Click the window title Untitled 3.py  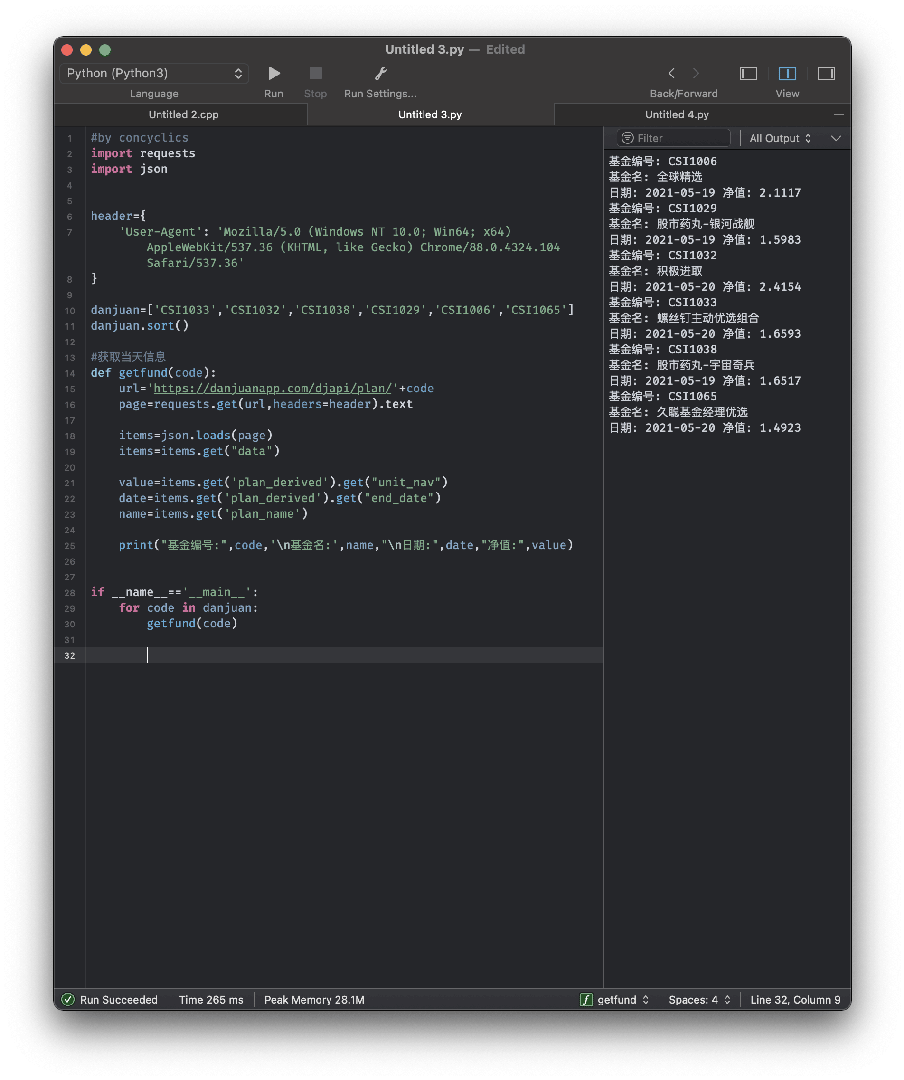click(424, 50)
